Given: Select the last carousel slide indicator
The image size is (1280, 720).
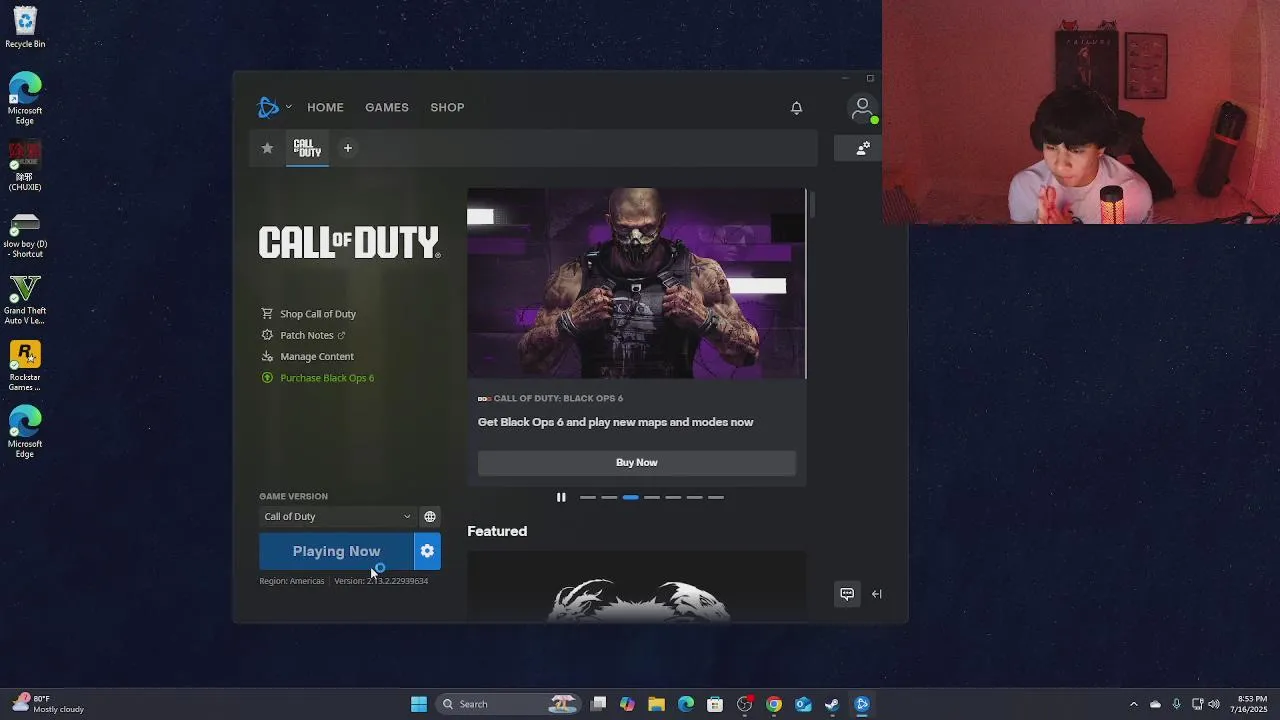Looking at the screenshot, I should (x=716, y=497).
